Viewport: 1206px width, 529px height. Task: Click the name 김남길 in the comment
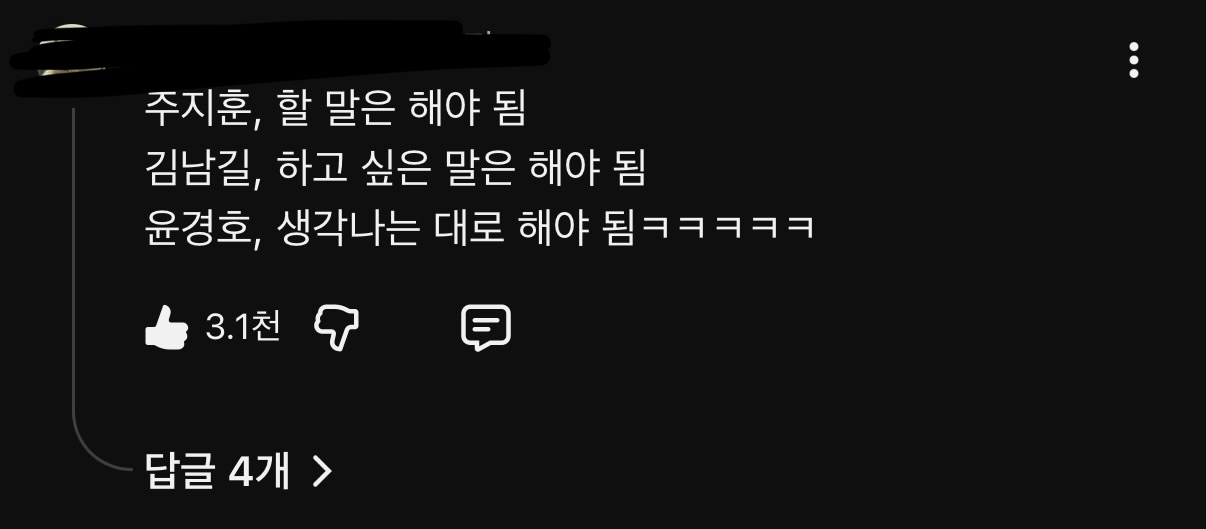point(196,169)
